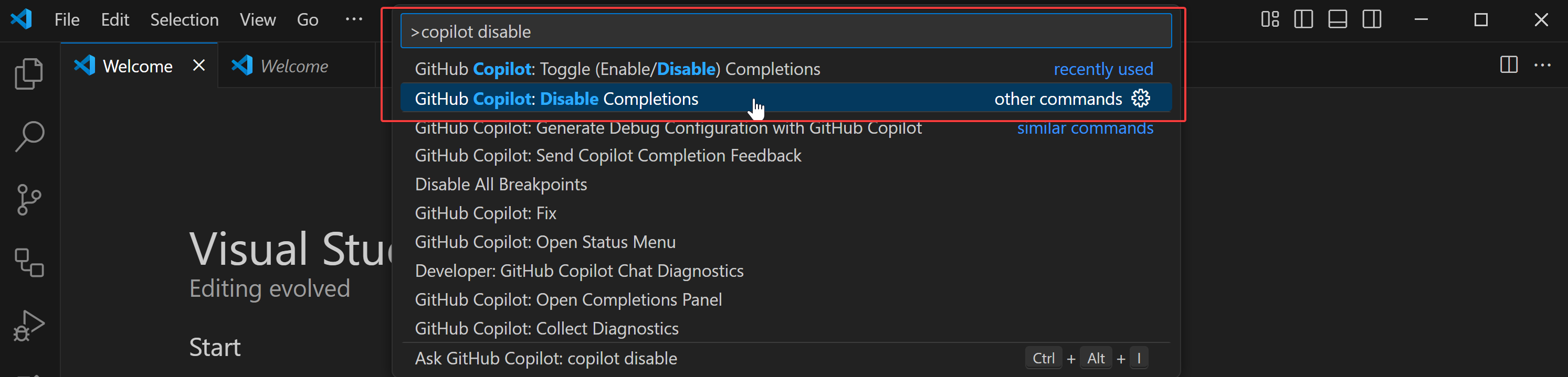This screenshot has height=377, width=1568.
Task: Open the Explorer view in activity bar
Action: pyautogui.click(x=28, y=74)
